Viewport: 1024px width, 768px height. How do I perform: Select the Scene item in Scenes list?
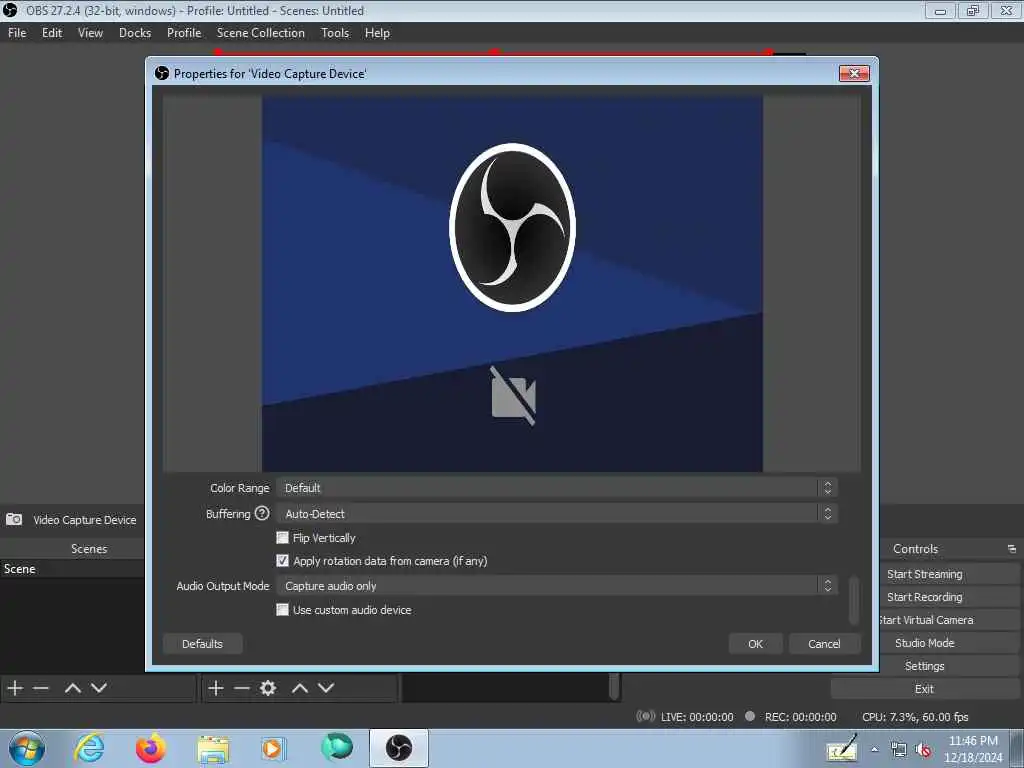coord(72,569)
